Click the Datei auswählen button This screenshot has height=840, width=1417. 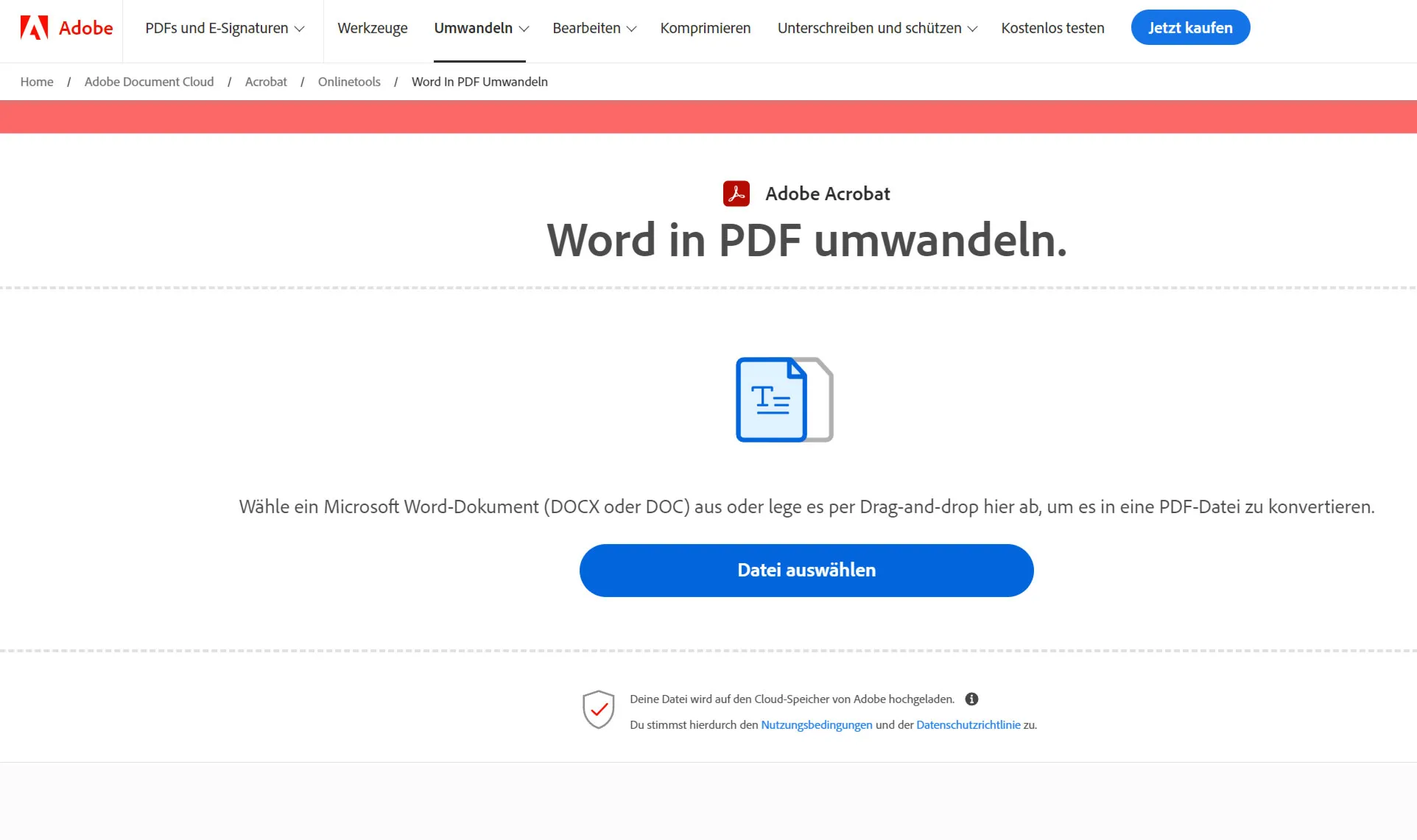pyautogui.click(x=806, y=571)
